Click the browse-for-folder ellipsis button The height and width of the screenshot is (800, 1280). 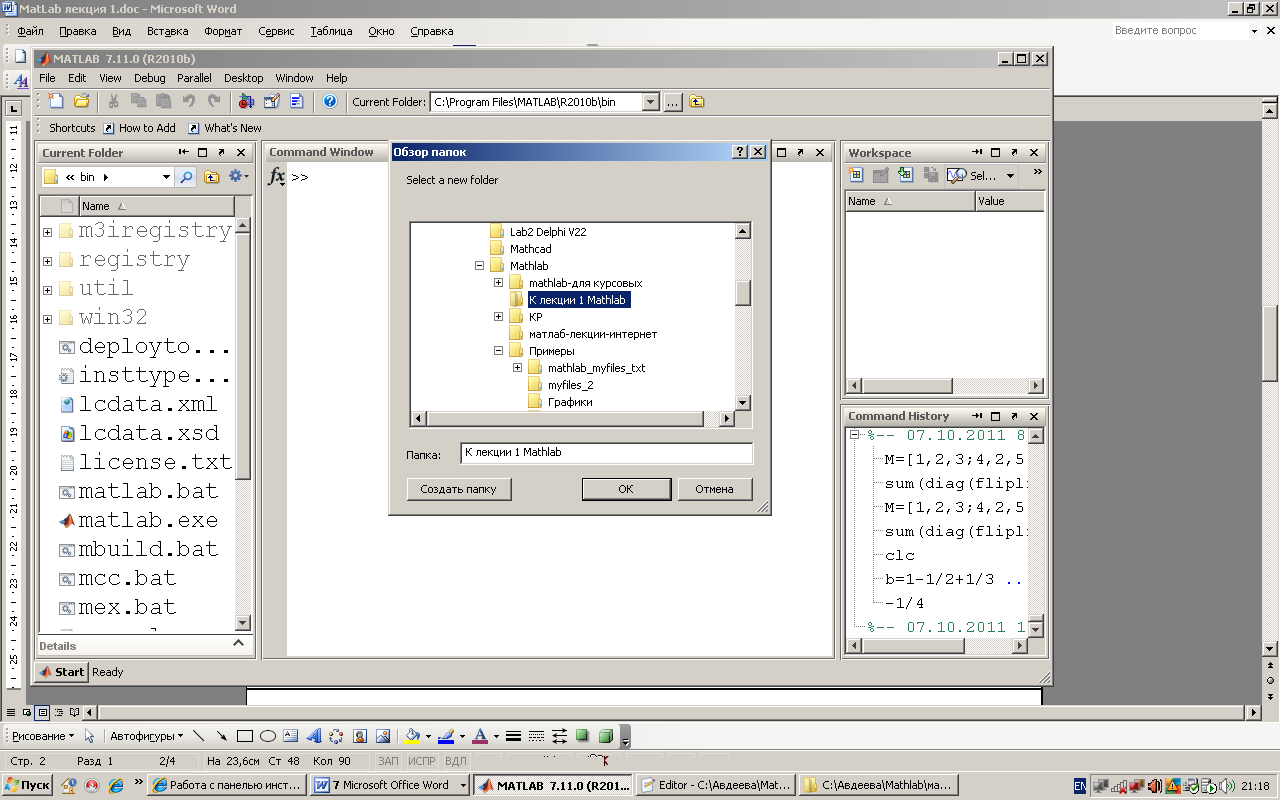pyautogui.click(x=673, y=102)
